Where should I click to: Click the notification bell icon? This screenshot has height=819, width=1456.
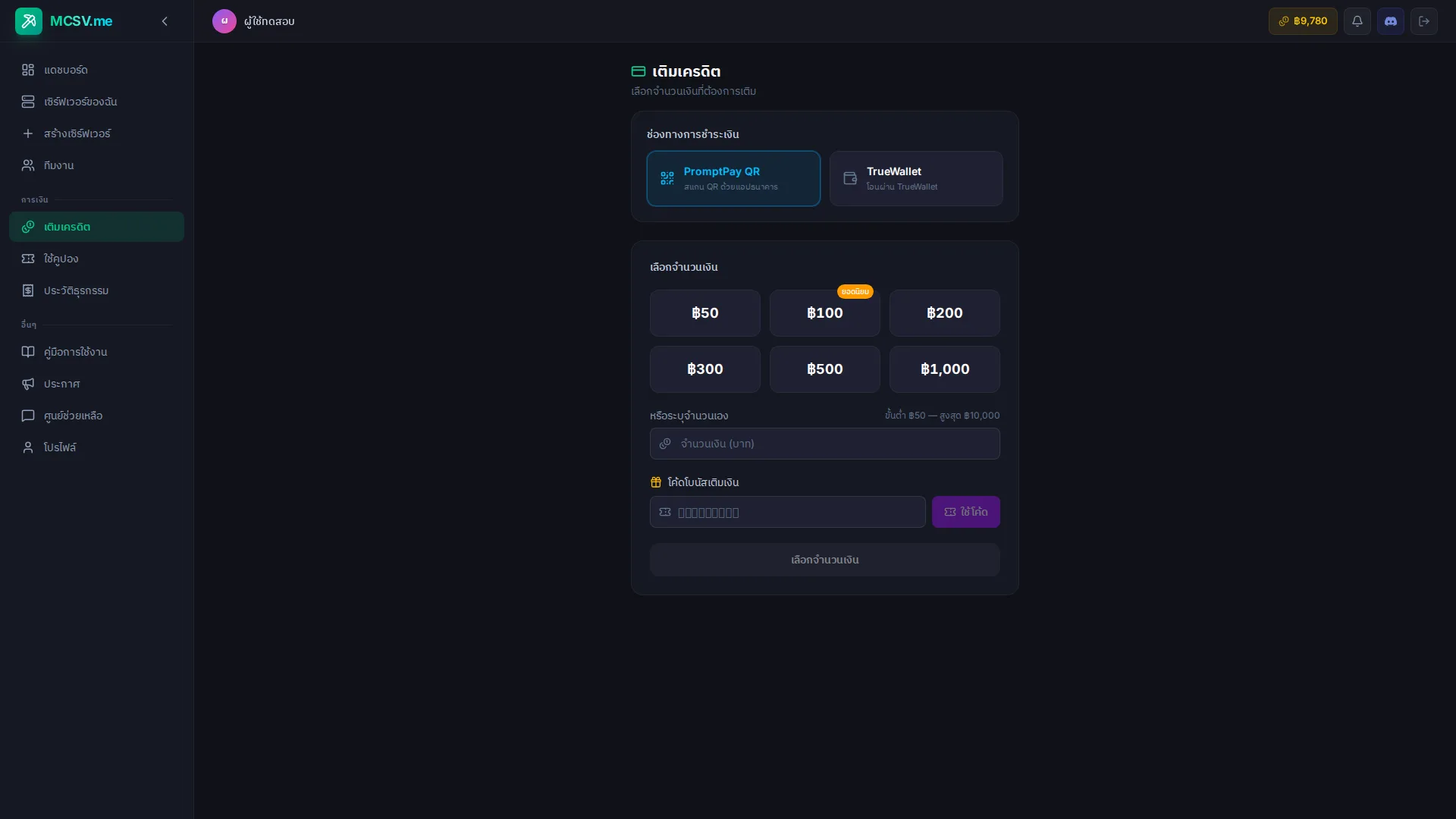(1357, 21)
